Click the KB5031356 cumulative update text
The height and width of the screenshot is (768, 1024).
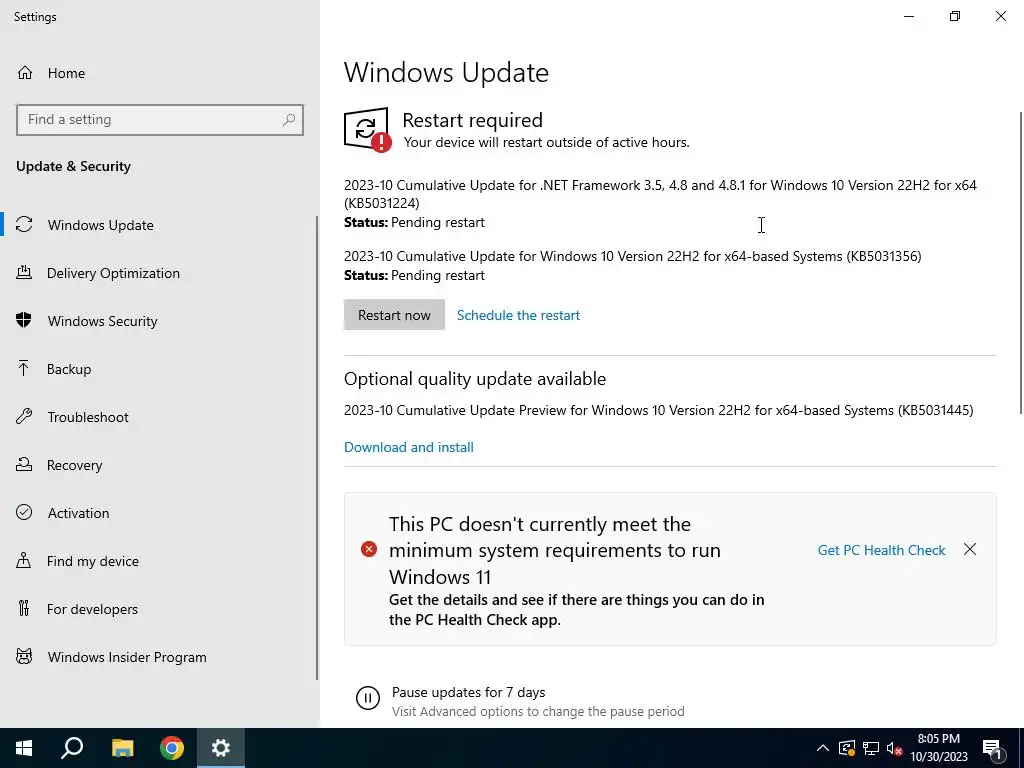(633, 256)
